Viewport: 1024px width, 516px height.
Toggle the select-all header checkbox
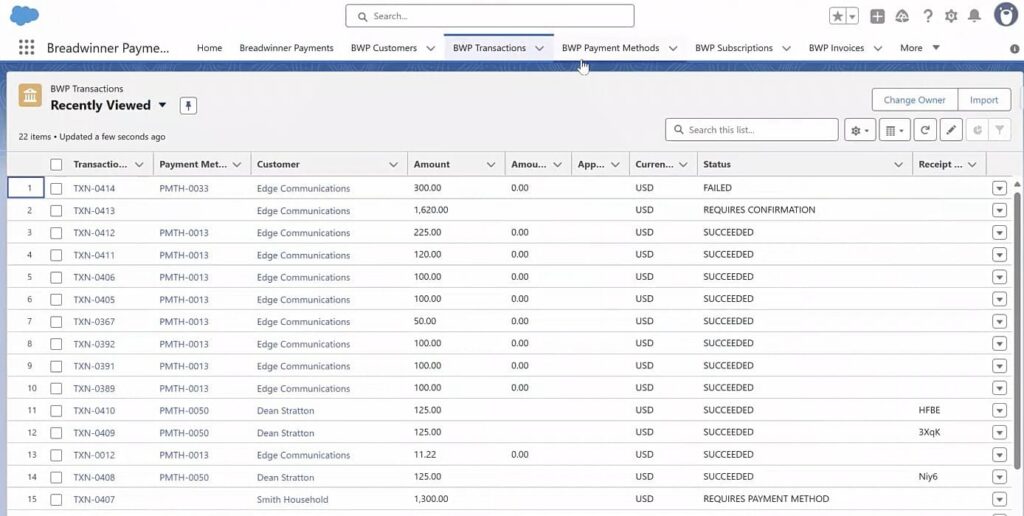point(56,165)
